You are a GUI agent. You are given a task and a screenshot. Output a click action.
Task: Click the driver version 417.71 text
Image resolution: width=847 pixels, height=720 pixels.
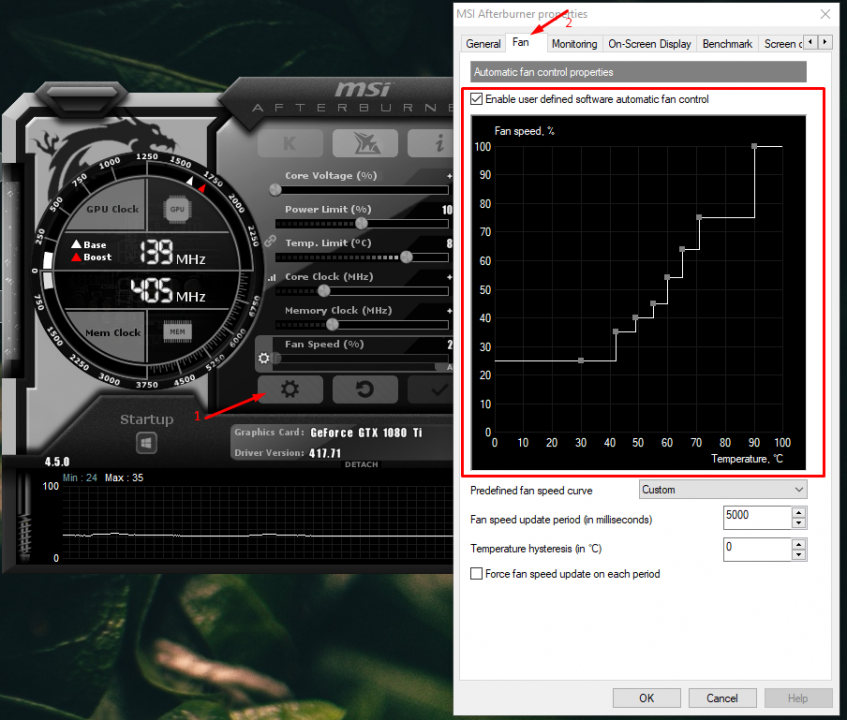click(x=325, y=453)
